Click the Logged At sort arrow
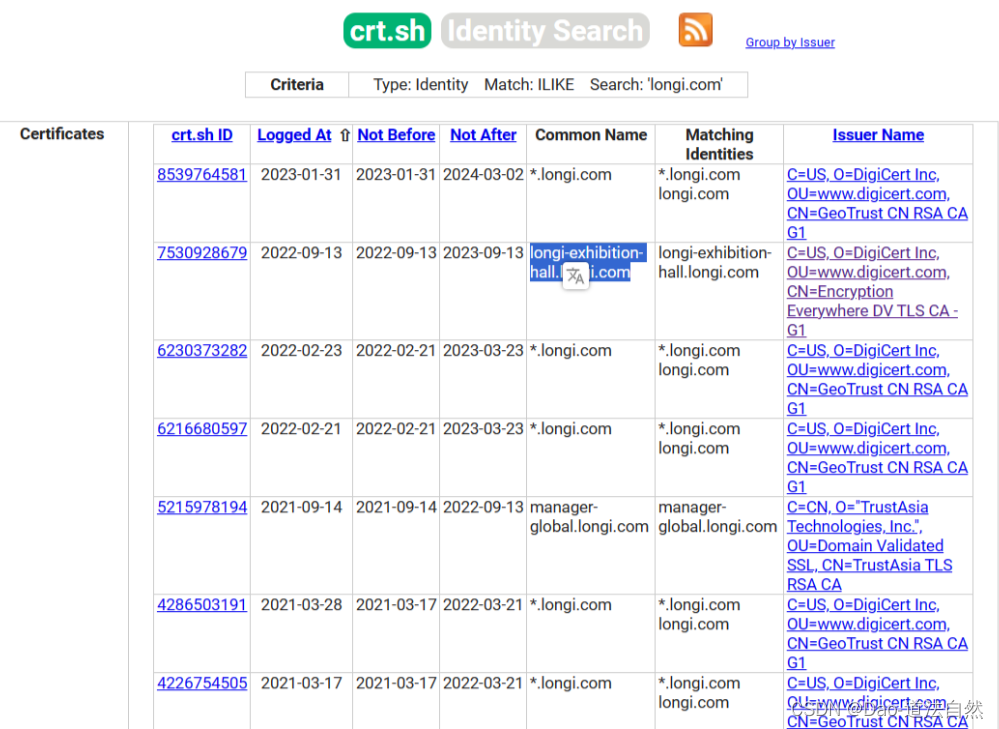 click(x=345, y=135)
